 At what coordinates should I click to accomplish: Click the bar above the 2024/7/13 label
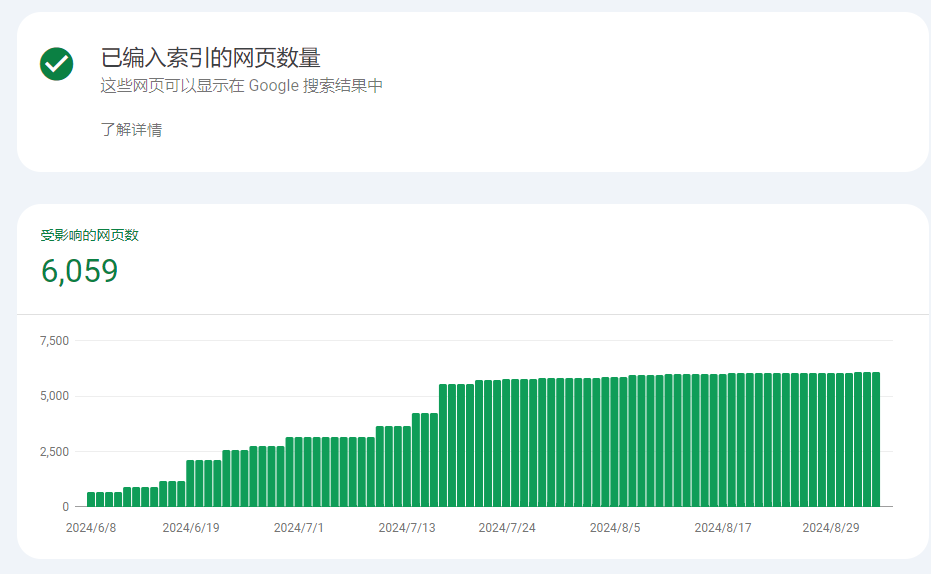[407, 466]
